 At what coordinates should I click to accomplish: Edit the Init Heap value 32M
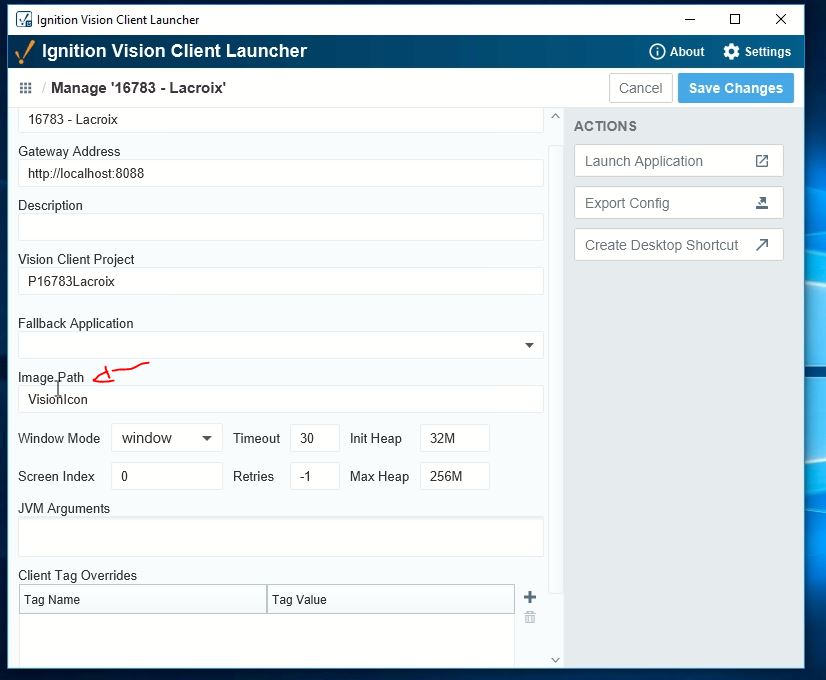click(455, 438)
